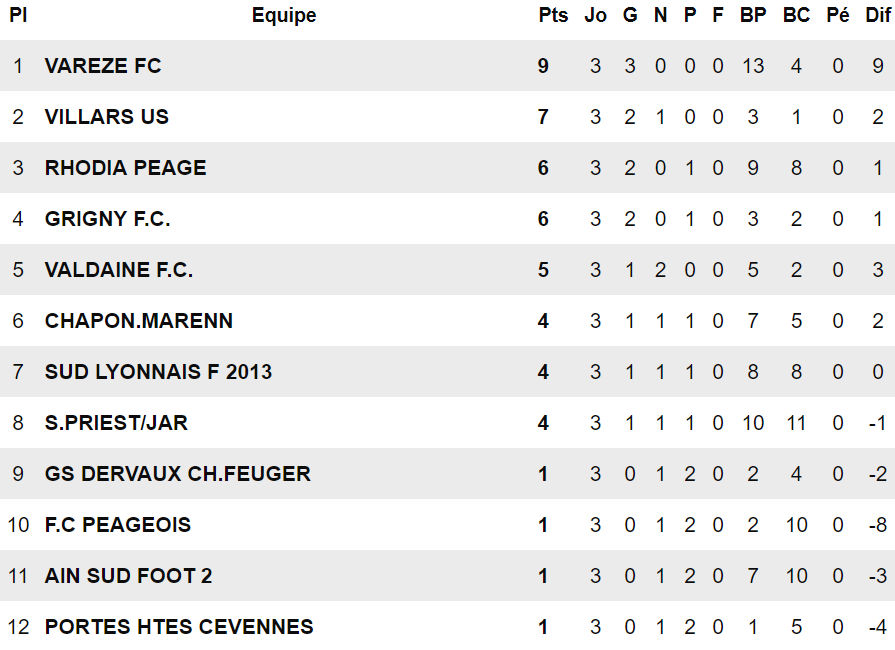
Task: Click the Pl position column header
Action: [x=18, y=15]
